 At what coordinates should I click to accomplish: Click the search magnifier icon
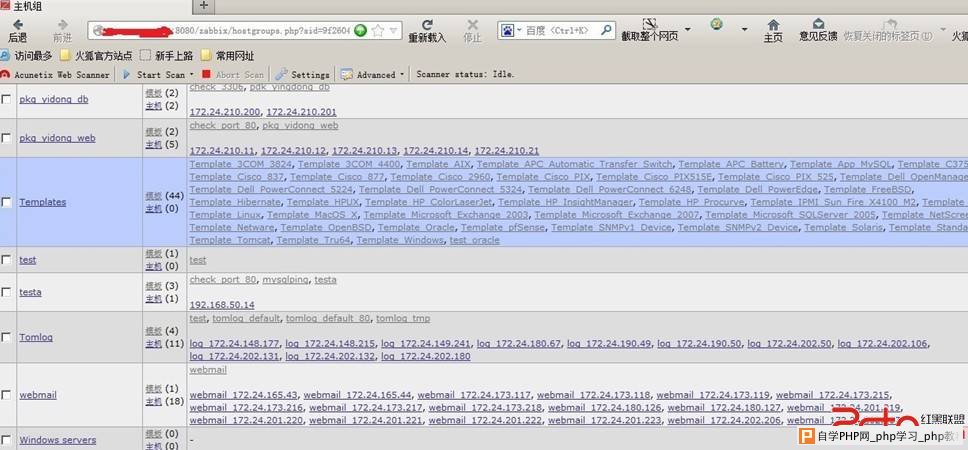(x=606, y=30)
